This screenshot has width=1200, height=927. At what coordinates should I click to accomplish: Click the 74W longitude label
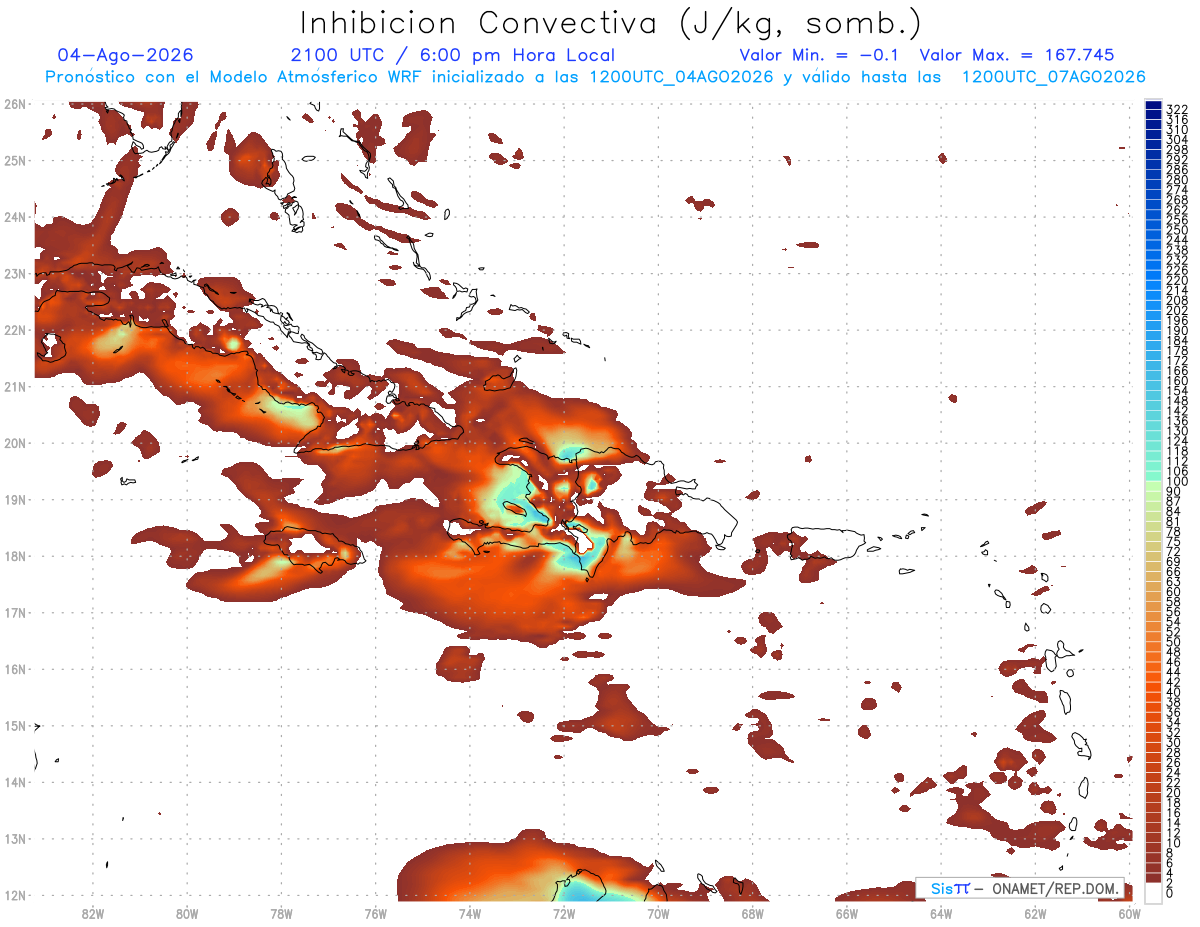coord(470,913)
